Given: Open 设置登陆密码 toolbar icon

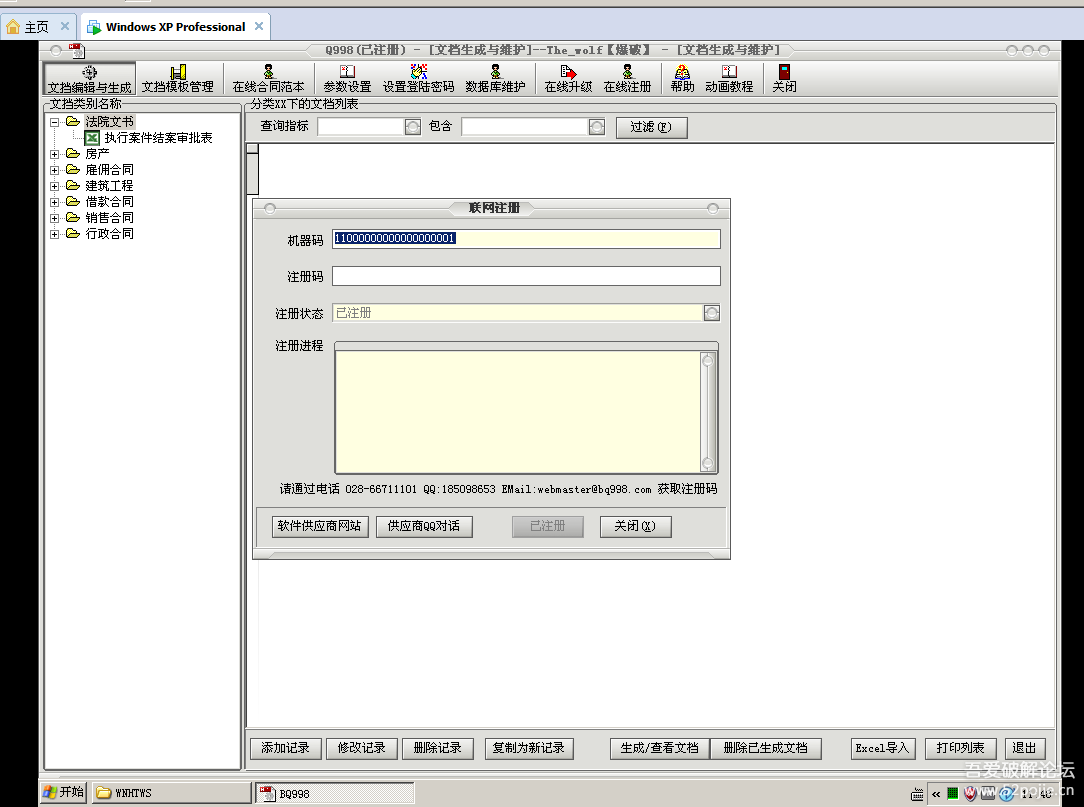Looking at the screenshot, I should 418,79.
